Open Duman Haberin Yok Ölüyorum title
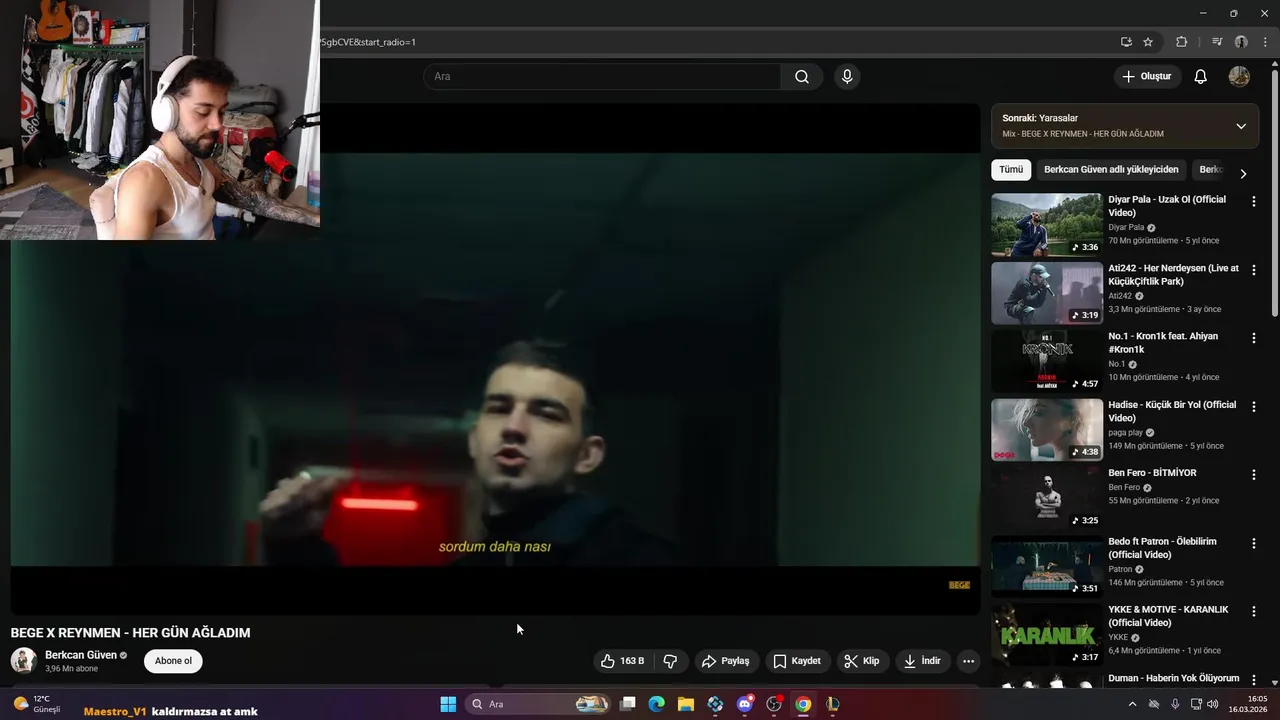The width and height of the screenshot is (1280, 720). click(x=1173, y=678)
